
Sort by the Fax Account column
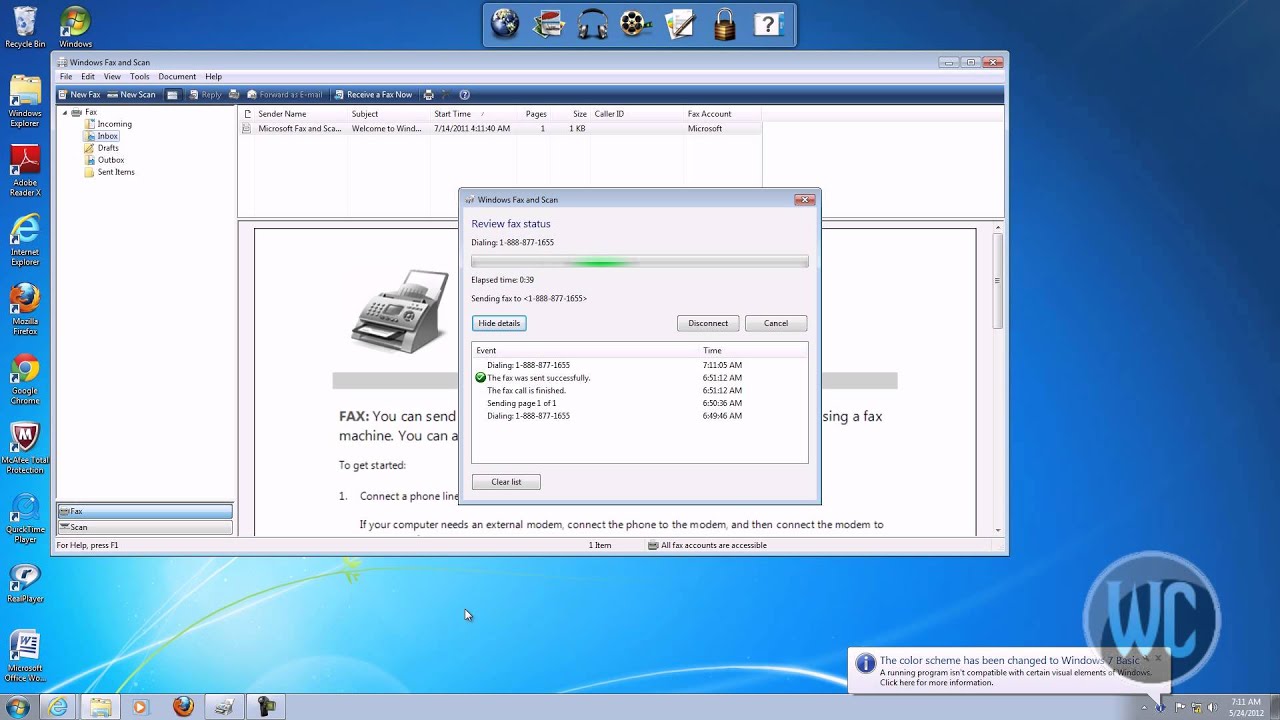pyautogui.click(x=723, y=114)
